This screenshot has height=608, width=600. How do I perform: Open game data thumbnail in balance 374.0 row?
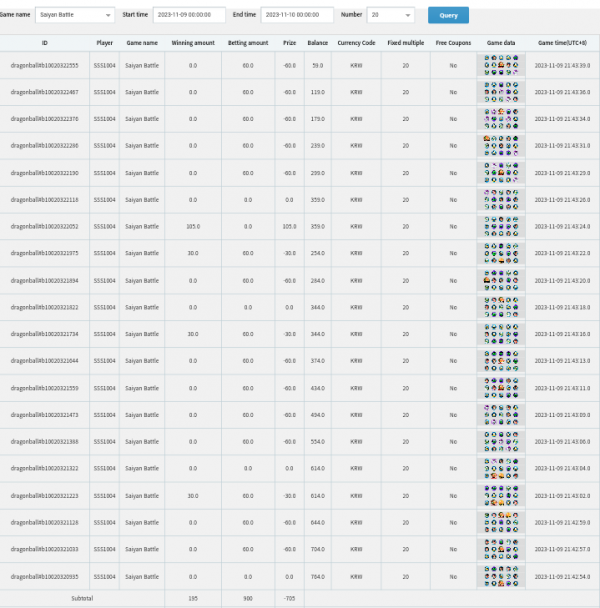(501, 361)
